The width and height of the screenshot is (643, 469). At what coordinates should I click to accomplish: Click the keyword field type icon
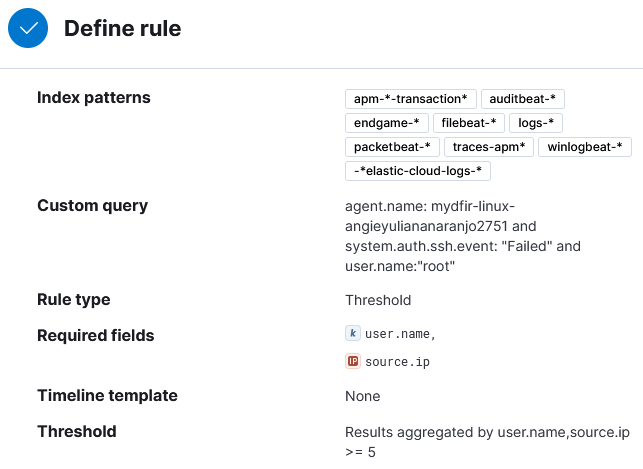coord(353,333)
